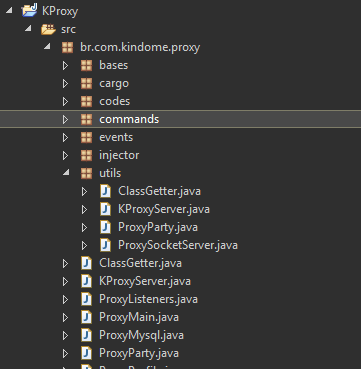Image resolution: width=361 pixels, height=369 pixels.
Task: Expand the injector package
Action: (x=65, y=155)
